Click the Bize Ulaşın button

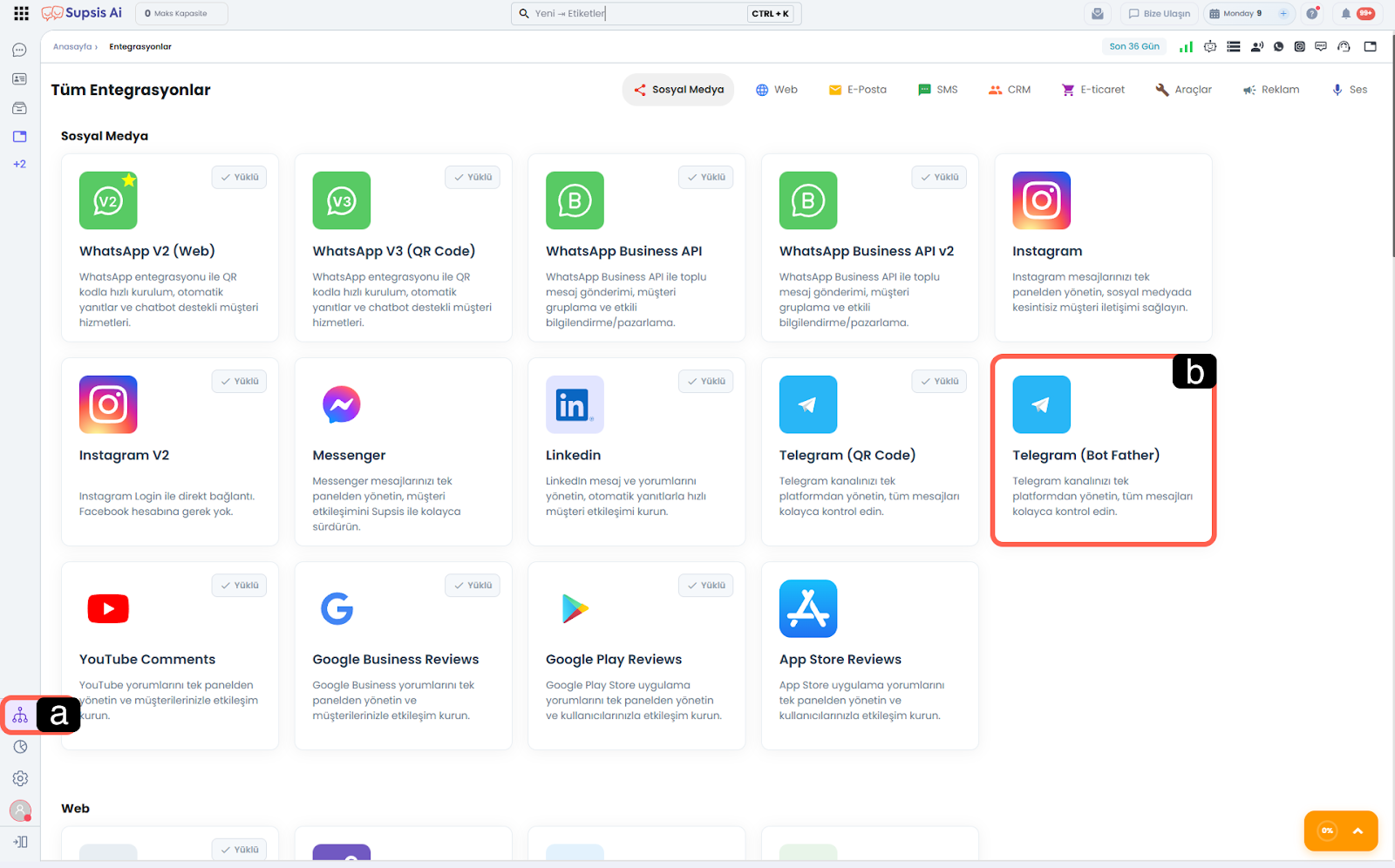1159,13
